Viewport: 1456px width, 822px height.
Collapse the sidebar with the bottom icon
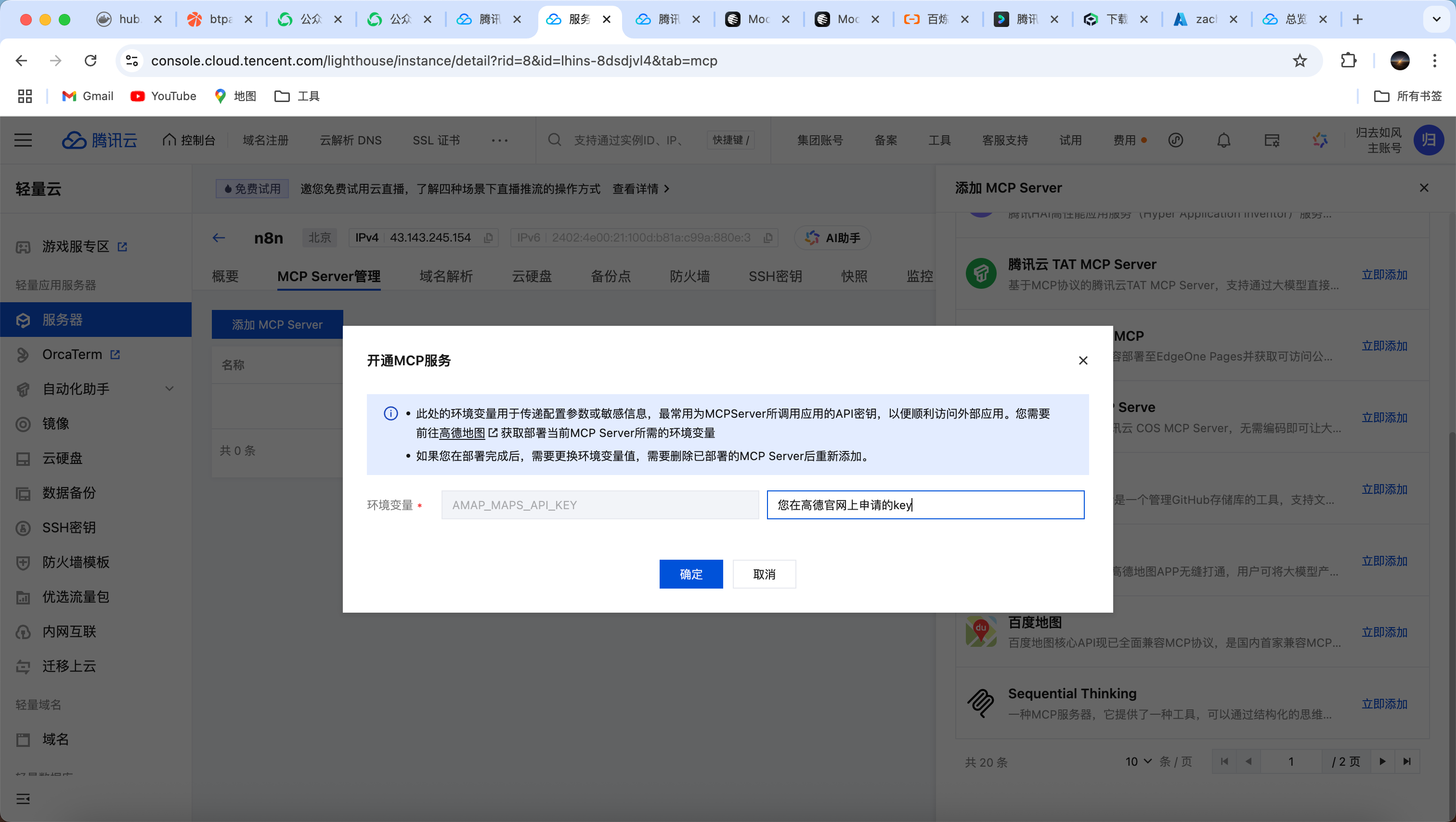pos(23,798)
